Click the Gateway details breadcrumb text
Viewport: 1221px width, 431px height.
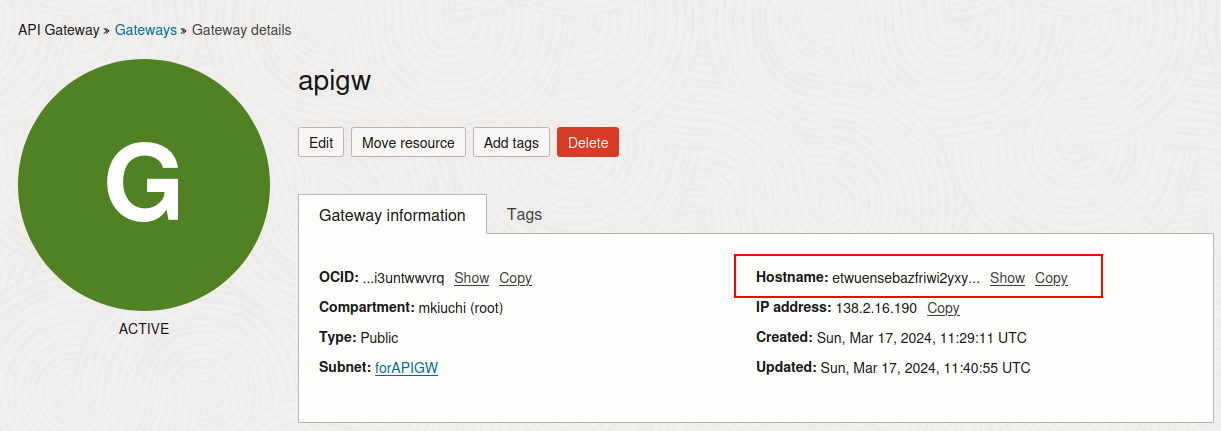(x=242, y=30)
